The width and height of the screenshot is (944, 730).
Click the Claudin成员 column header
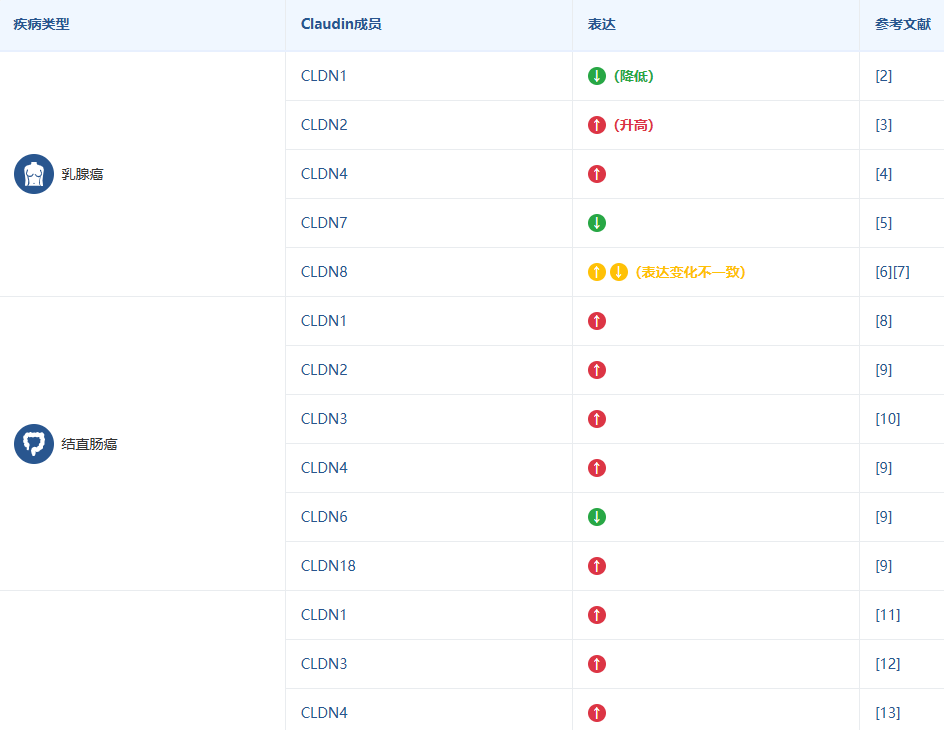click(x=341, y=24)
